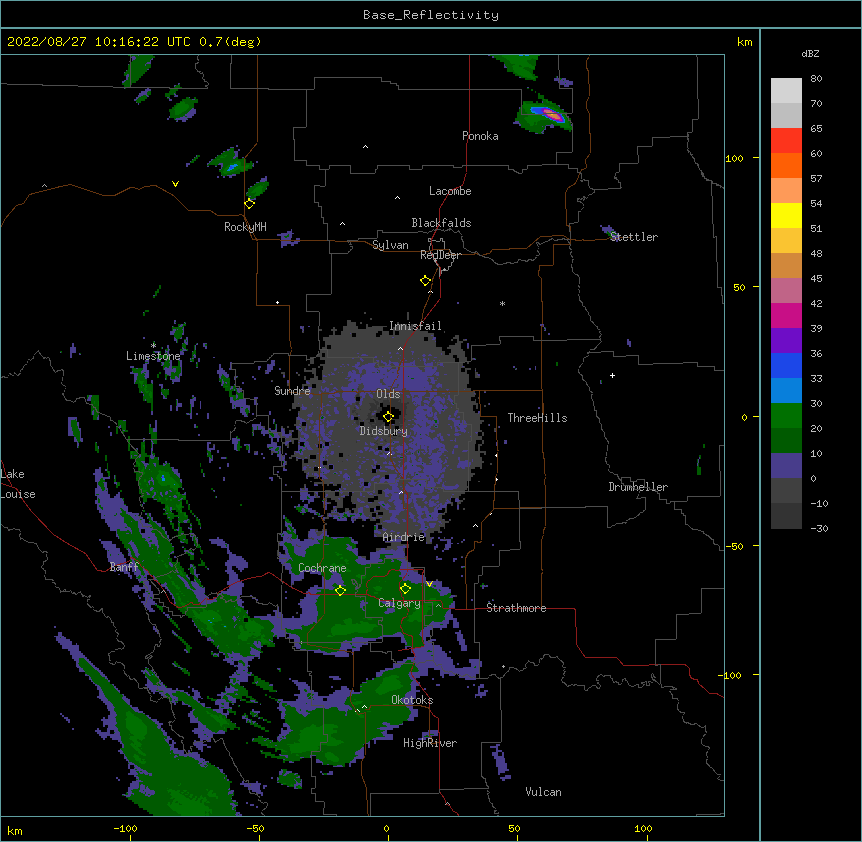Click the Lacombe city label

[450, 191]
